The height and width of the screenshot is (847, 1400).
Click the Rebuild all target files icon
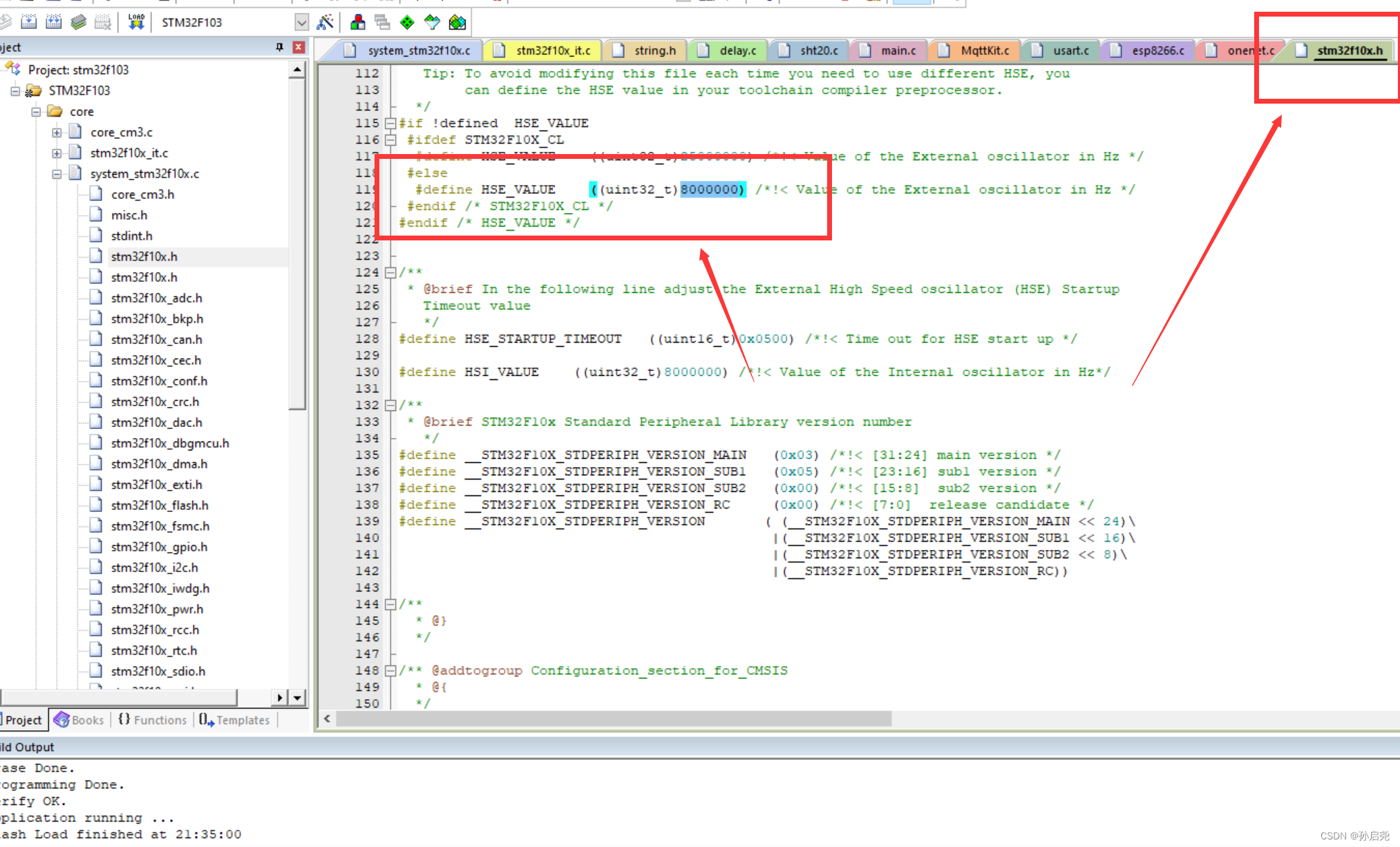pyautogui.click(x=53, y=22)
